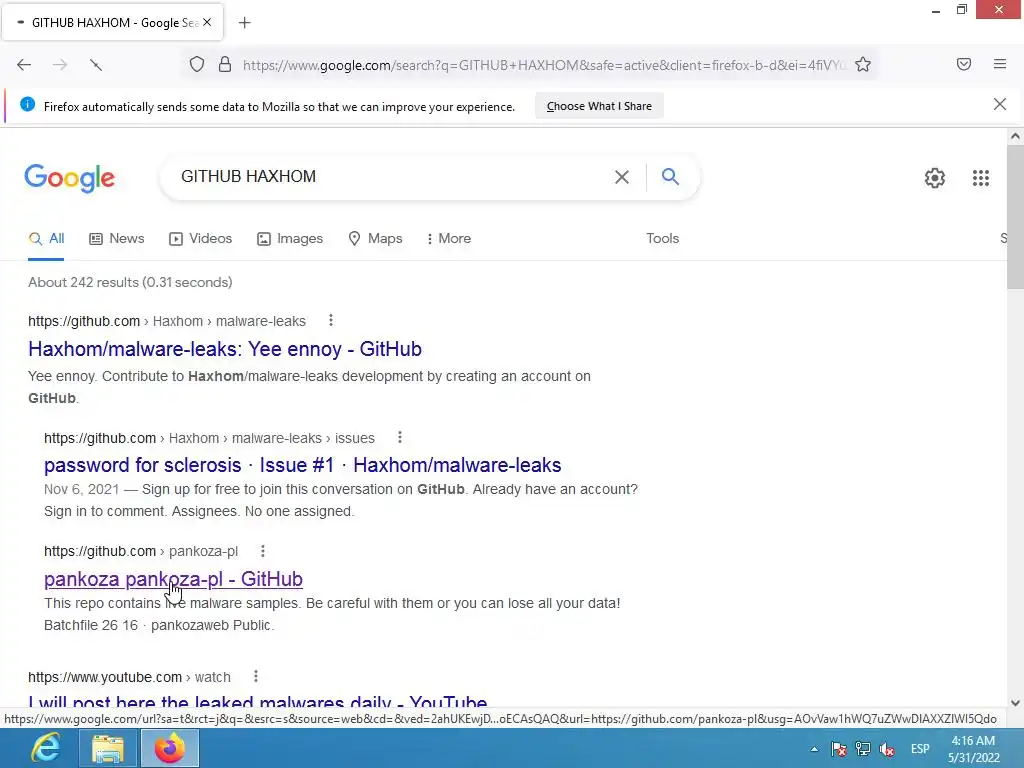Click the page scrollbar up arrow
The width and height of the screenshot is (1024, 768).
[1015, 136]
